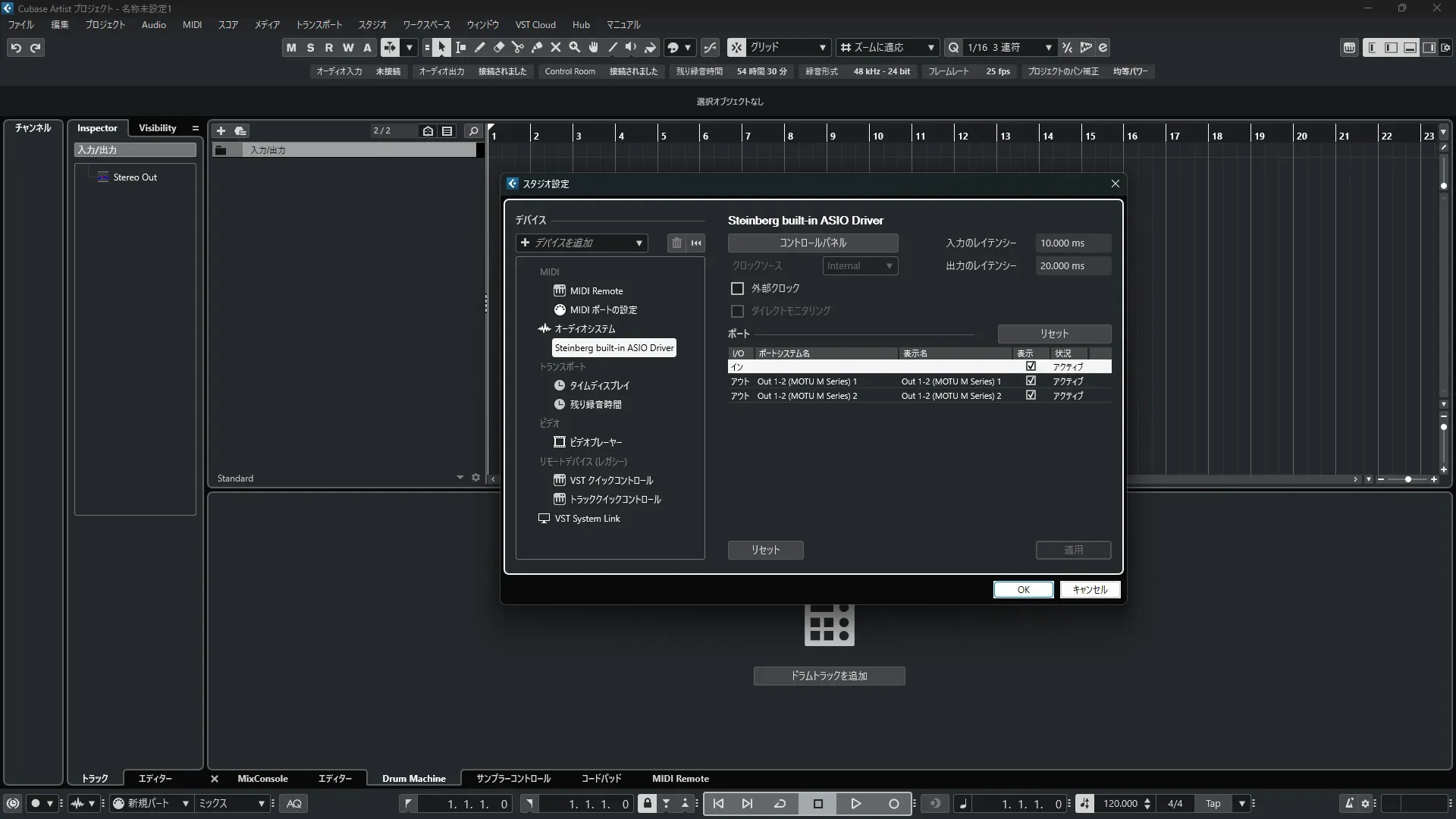This screenshot has height=819, width=1456.
Task: Click the コントロールパネル button
Action: pos(813,243)
